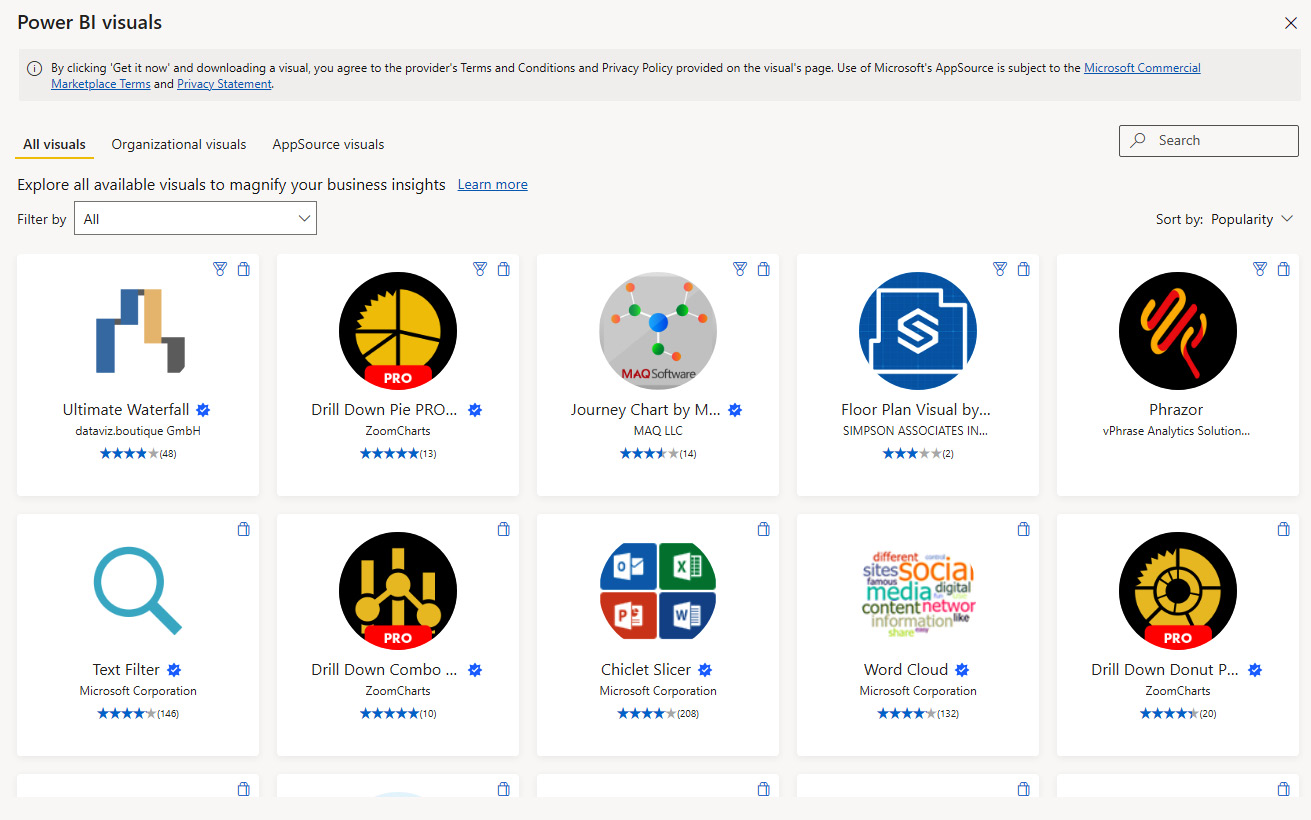
Task: Click the shopping bag icon on Floor Plan Visual card
Action: (x=1024, y=269)
